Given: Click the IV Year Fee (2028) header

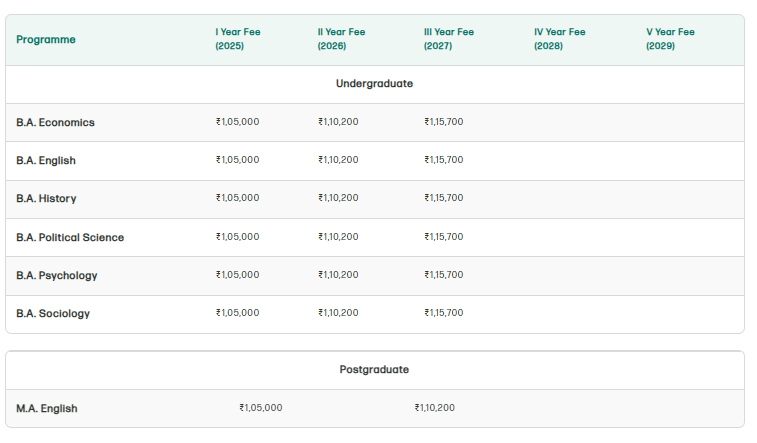Looking at the screenshot, I should tap(560, 39).
